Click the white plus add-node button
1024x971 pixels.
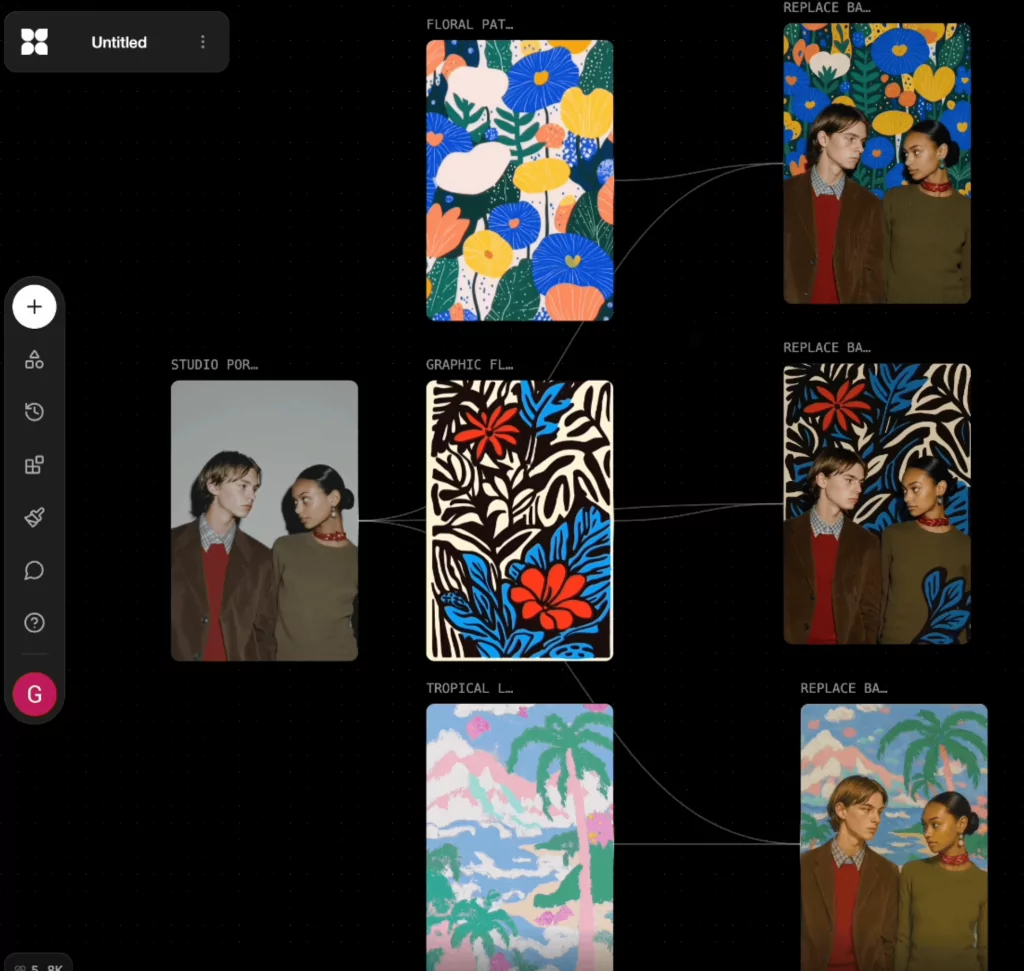coord(34,307)
